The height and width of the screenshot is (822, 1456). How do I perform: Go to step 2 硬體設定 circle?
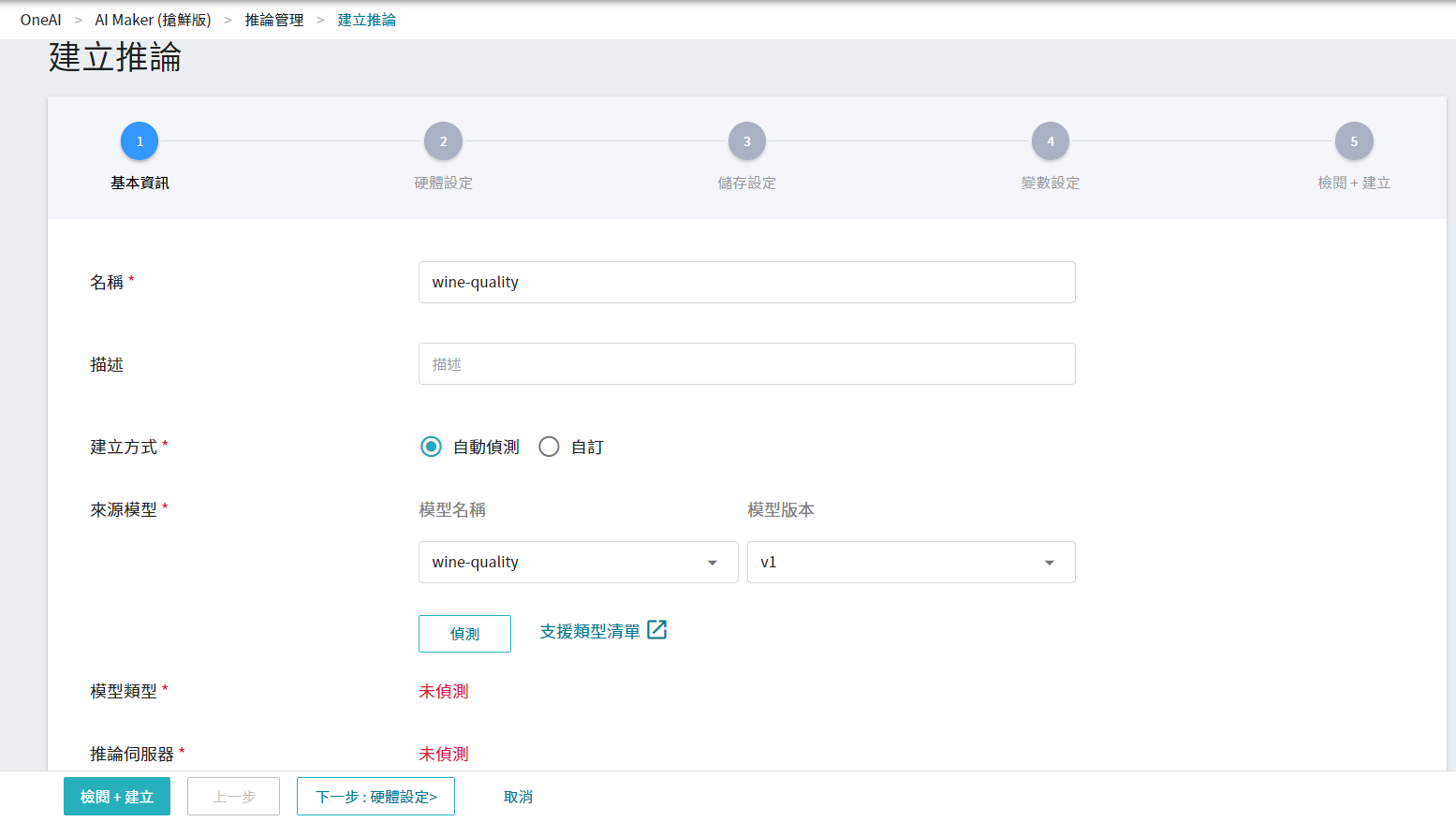click(443, 141)
